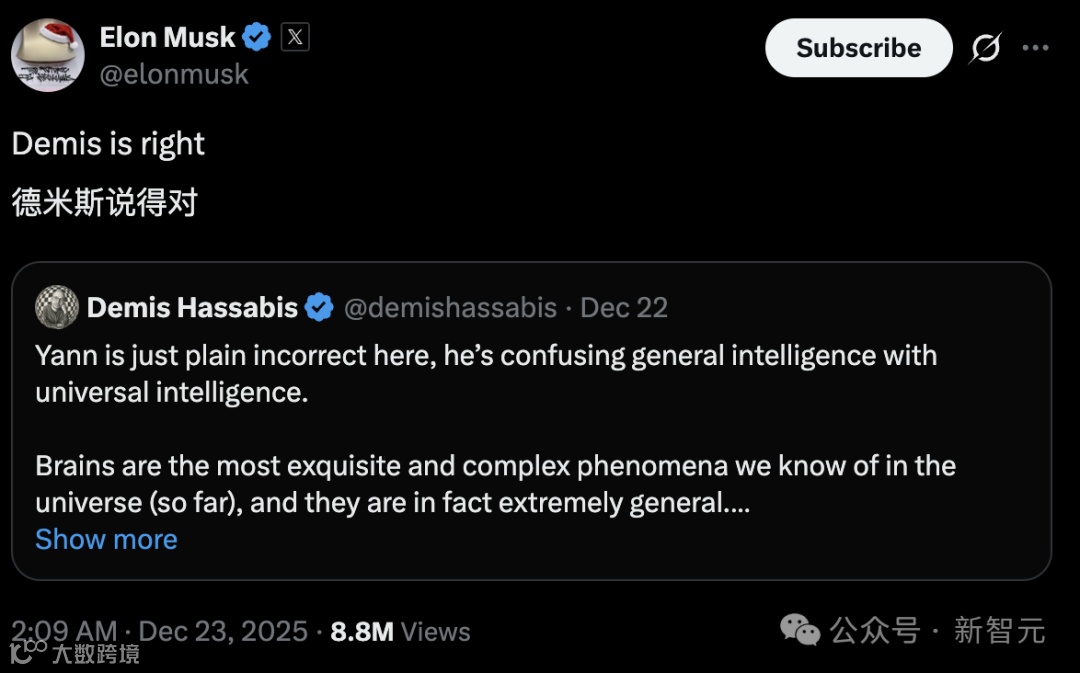Expand quoted tweet with Show more
Screen dimensions: 1080x673
106,539
